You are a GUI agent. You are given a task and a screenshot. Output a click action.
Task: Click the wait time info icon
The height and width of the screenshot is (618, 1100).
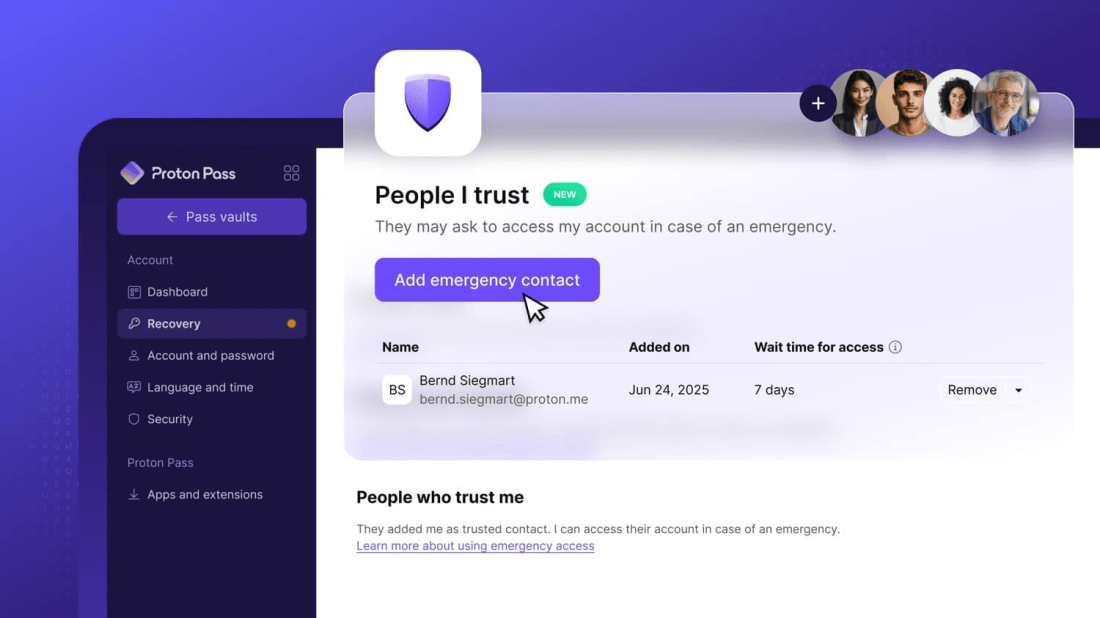895,347
